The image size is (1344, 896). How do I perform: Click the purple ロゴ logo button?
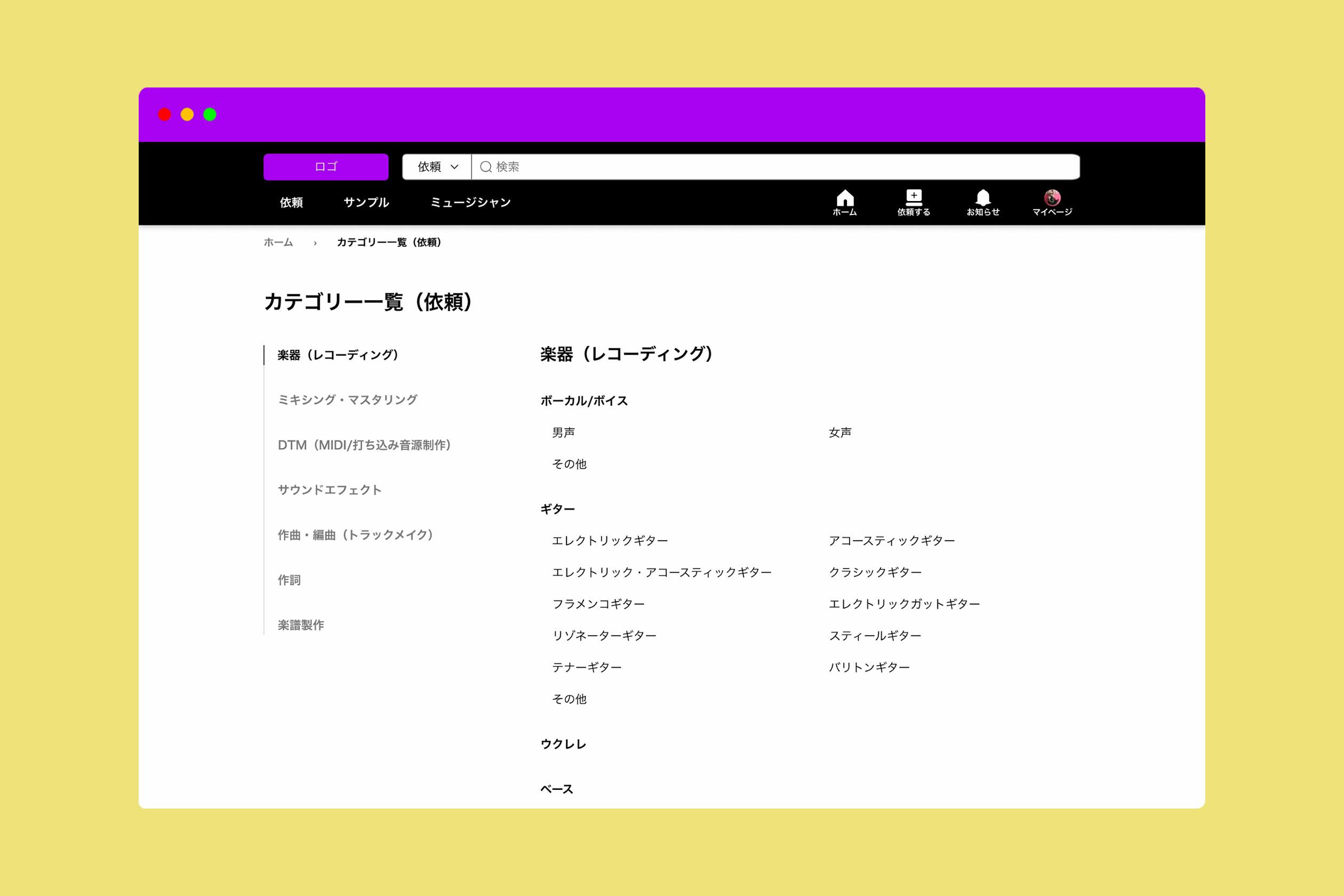pos(326,167)
